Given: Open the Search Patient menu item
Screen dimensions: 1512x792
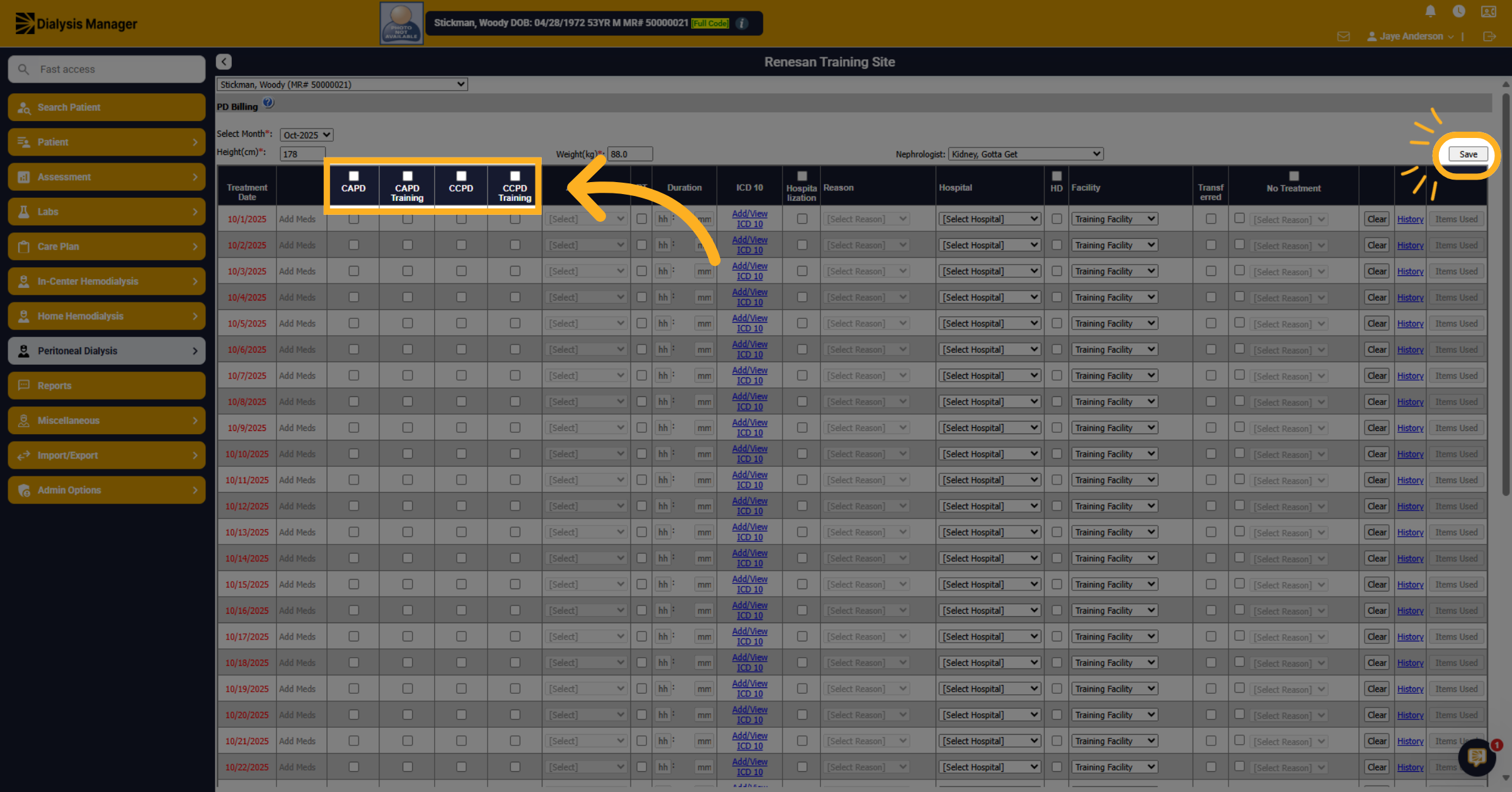Looking at the screenshot, I should coord(106,107).
